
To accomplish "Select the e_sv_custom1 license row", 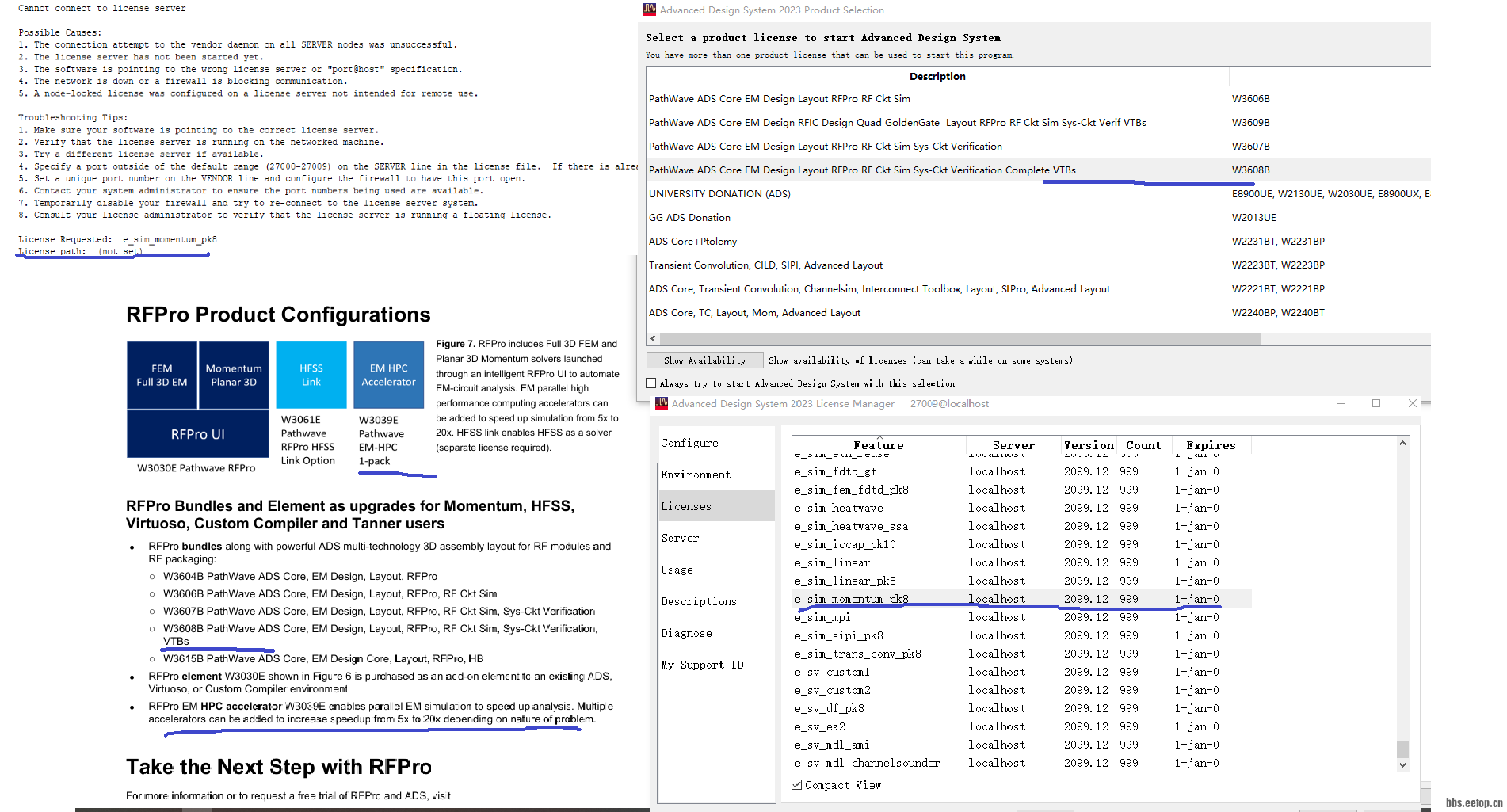I will [1022, 672].
